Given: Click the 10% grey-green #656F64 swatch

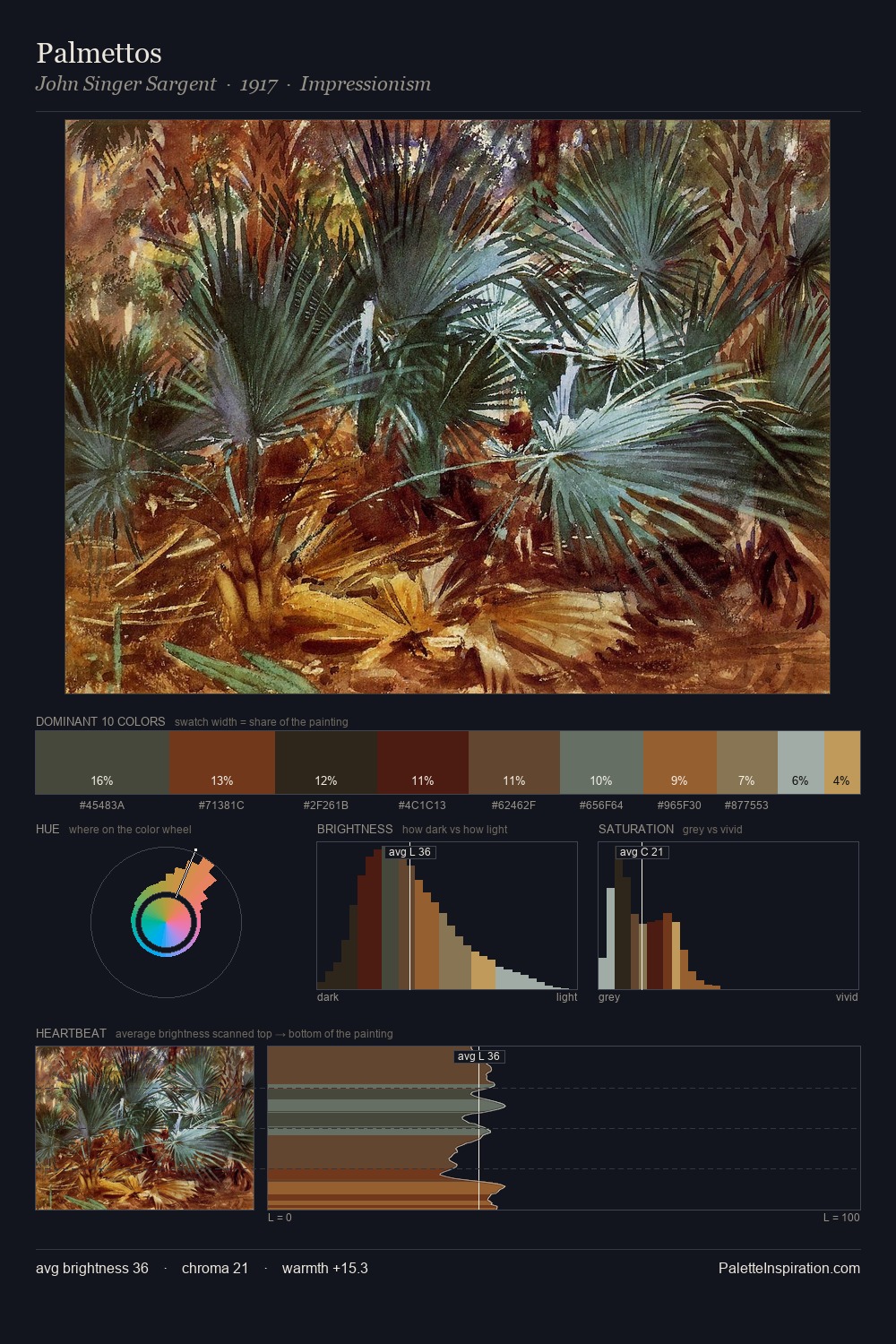Looking at the screenshot, I should (601, 762).
